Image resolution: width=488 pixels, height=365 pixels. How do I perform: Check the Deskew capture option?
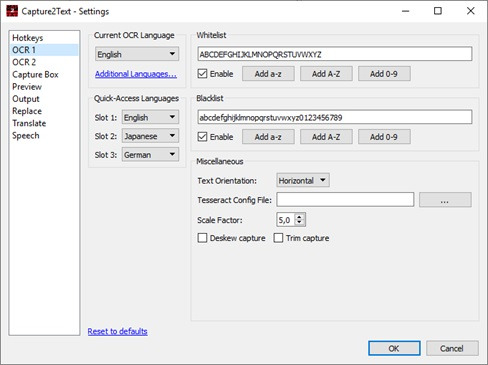point(202,238)
